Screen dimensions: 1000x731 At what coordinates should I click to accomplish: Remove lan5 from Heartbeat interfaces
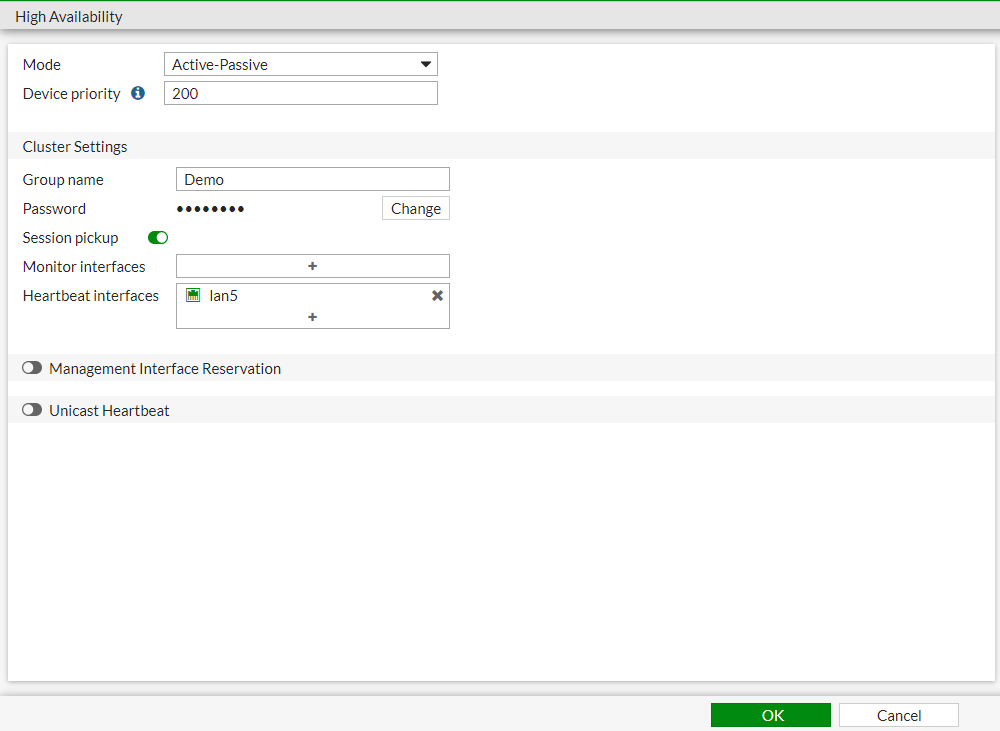point(438,295)
